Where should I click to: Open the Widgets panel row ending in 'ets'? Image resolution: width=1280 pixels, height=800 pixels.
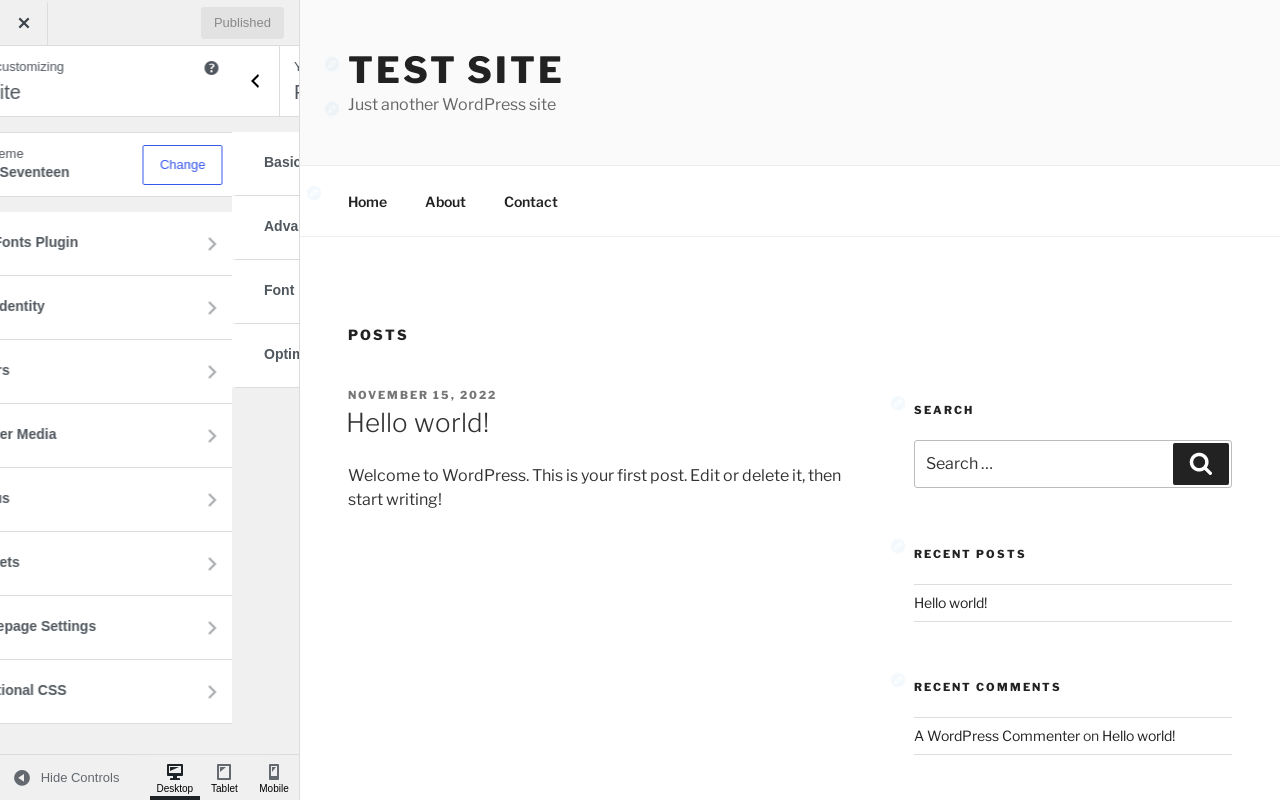coord(116,563)
